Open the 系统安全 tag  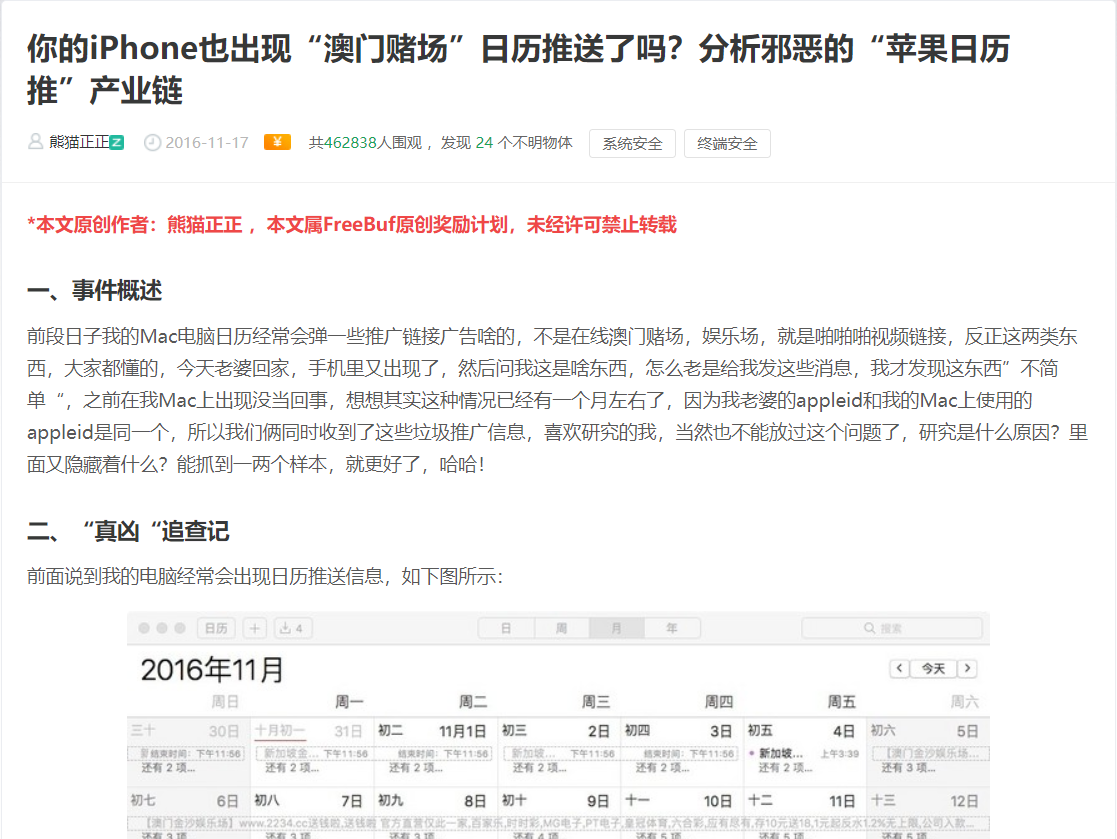pyautogui.click(x=632, y=143)
